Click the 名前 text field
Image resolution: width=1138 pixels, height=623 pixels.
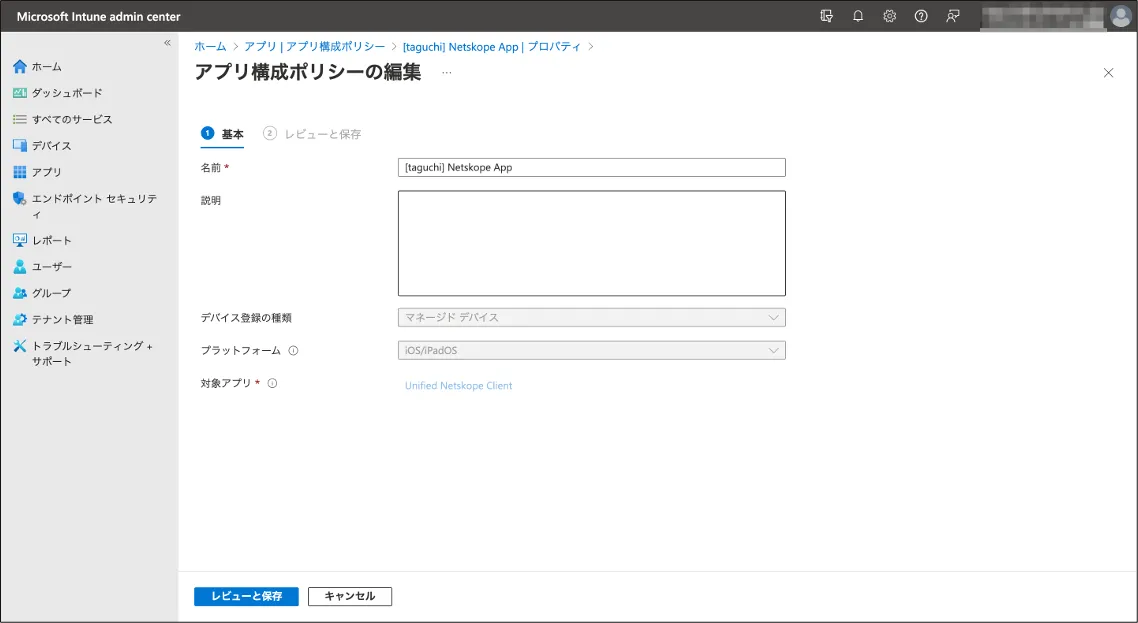click(591, 168)
